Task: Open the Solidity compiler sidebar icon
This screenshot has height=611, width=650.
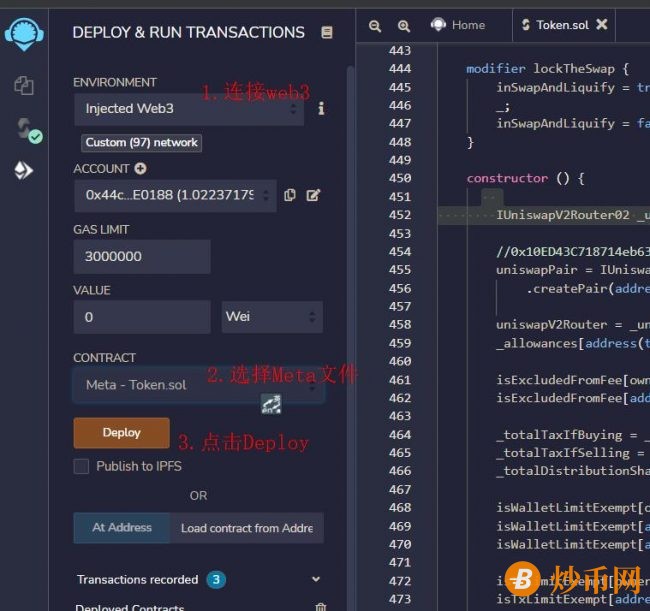Action: pyautogui.click(x=24, y=128)
